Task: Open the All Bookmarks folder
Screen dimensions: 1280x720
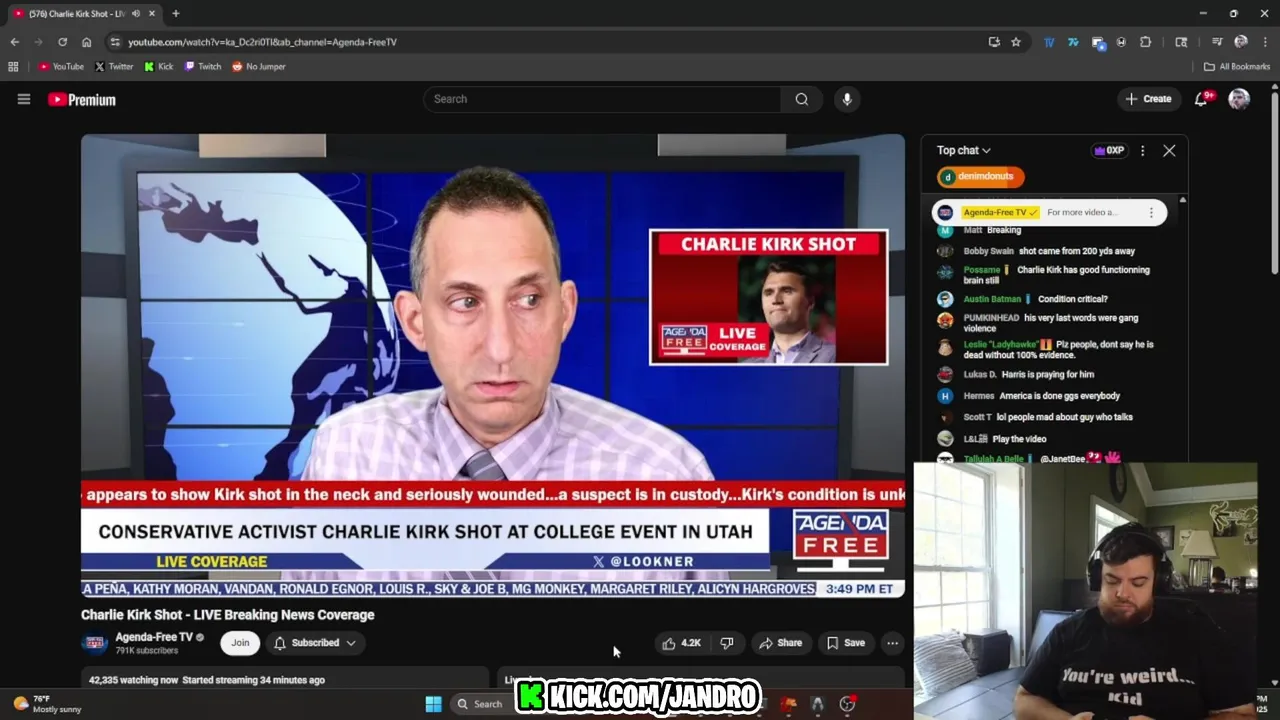Action: coord(1237,67)
